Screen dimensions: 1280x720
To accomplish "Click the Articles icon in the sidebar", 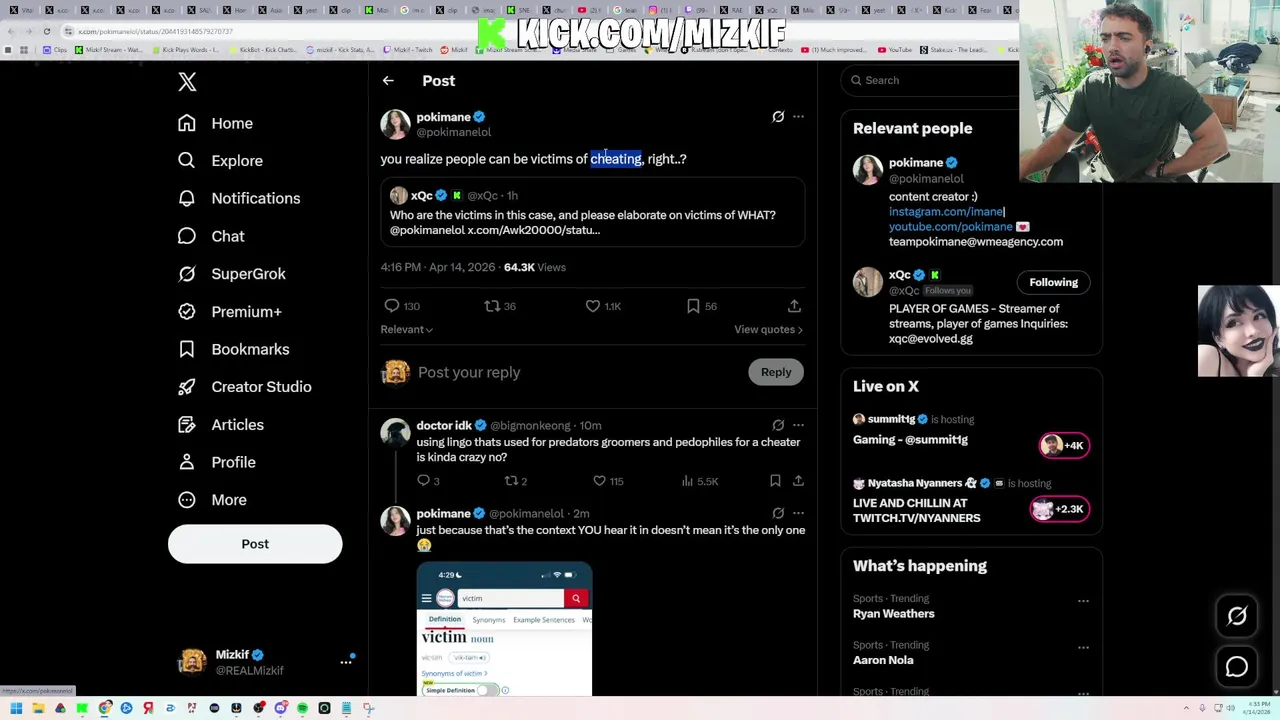I will [x=187, y=425].
